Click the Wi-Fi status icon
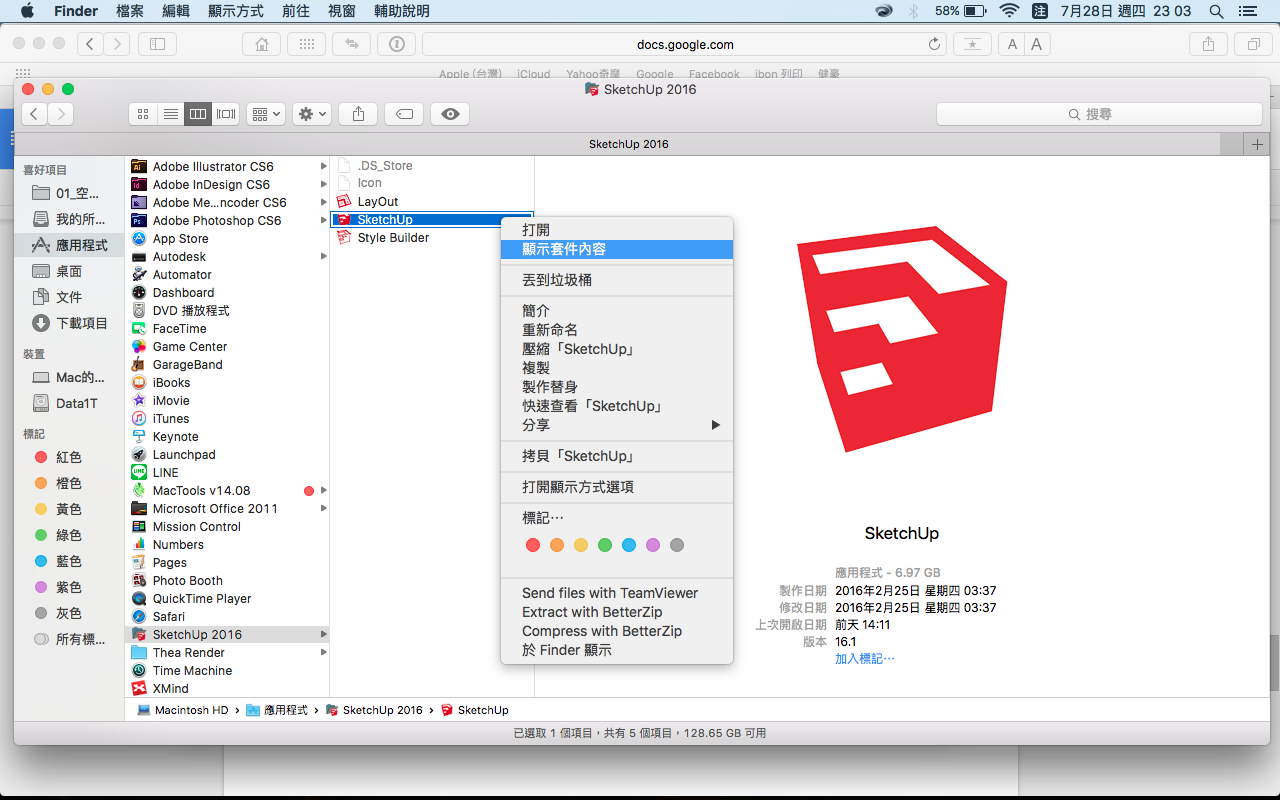This screenshot has width=1280, height=800. [1009, 11]
